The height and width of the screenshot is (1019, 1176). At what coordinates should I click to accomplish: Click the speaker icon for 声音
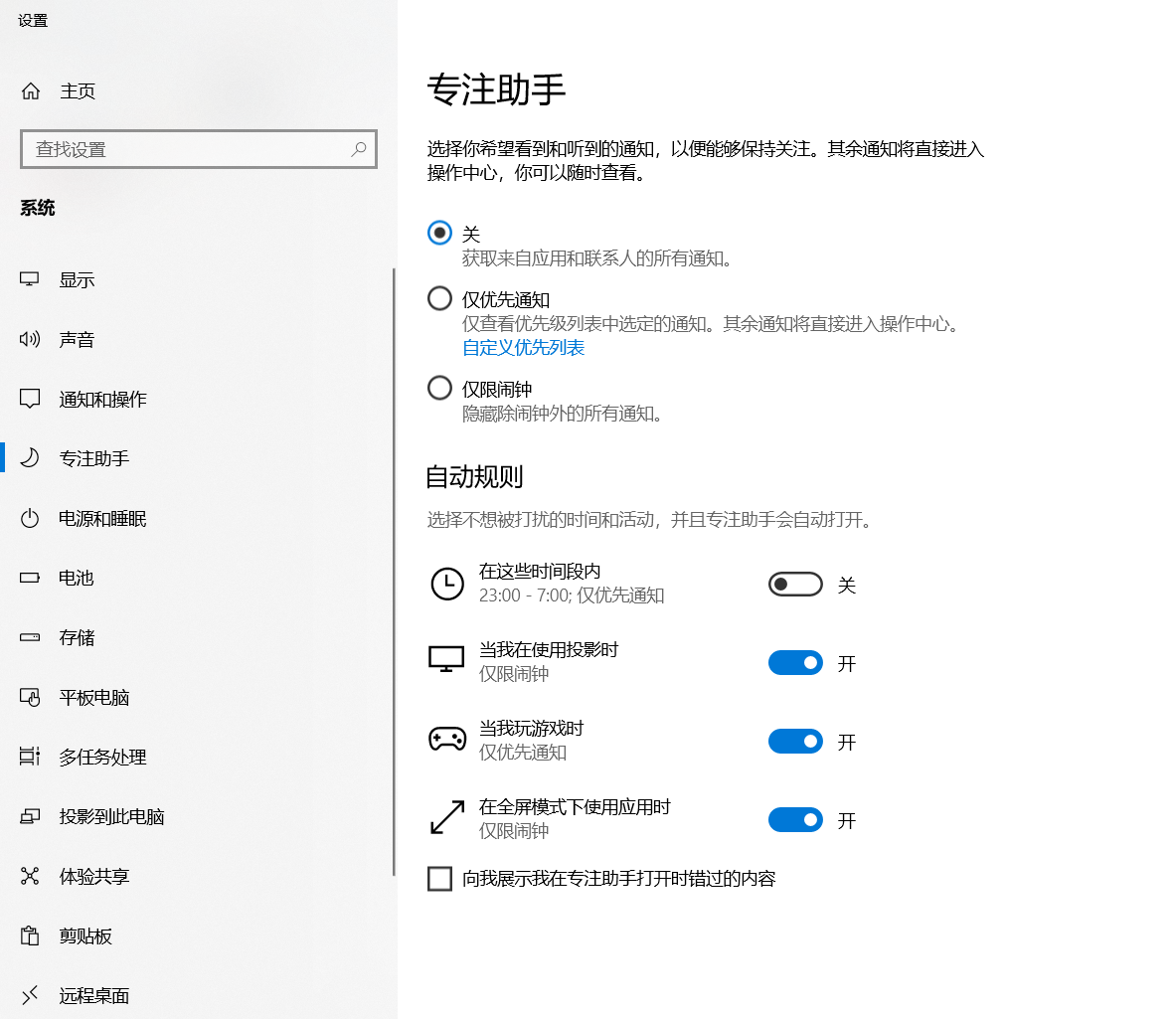pyautogui.click(x=29, y=339)
